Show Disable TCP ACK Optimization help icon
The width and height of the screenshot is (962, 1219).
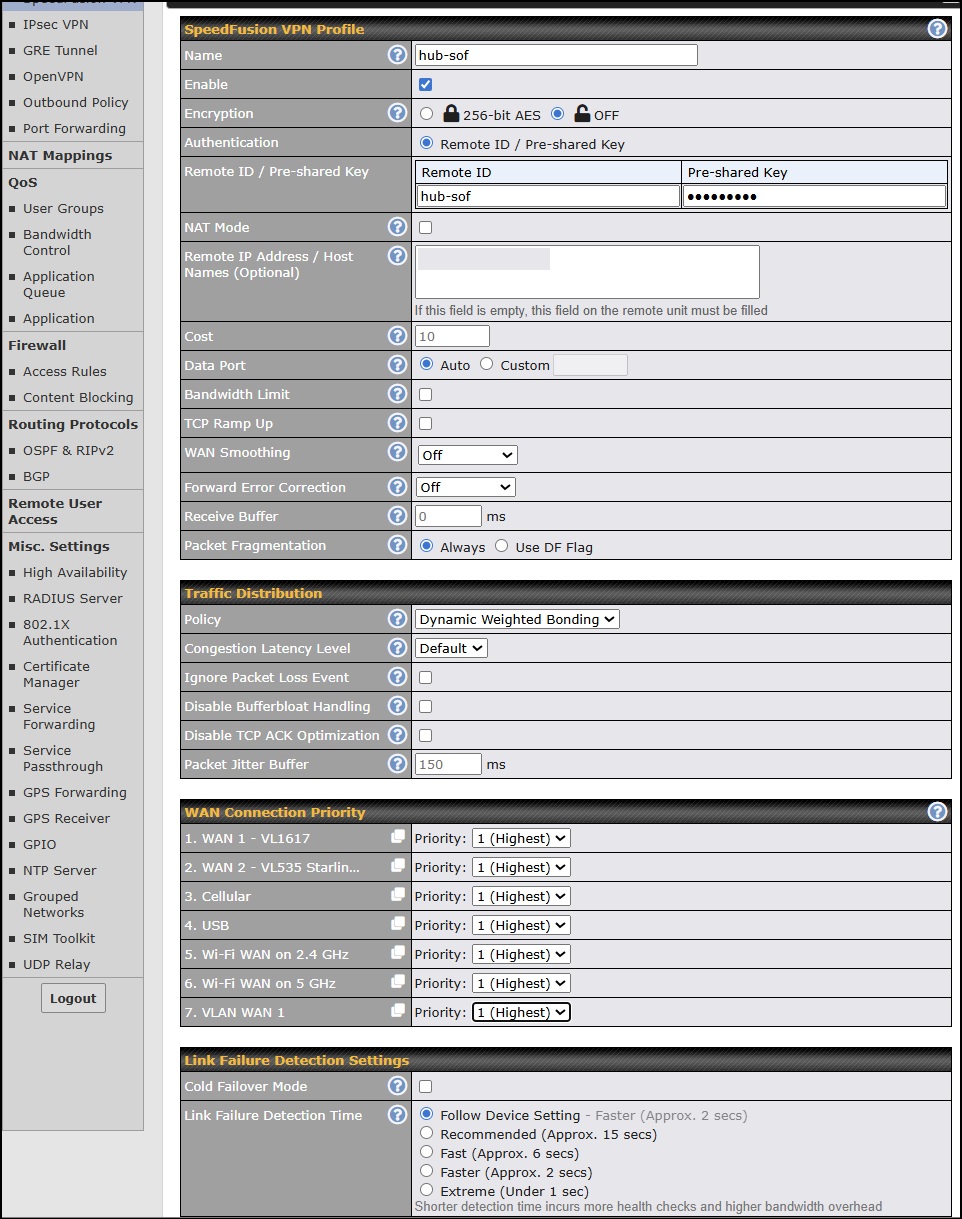click(397, 735)
